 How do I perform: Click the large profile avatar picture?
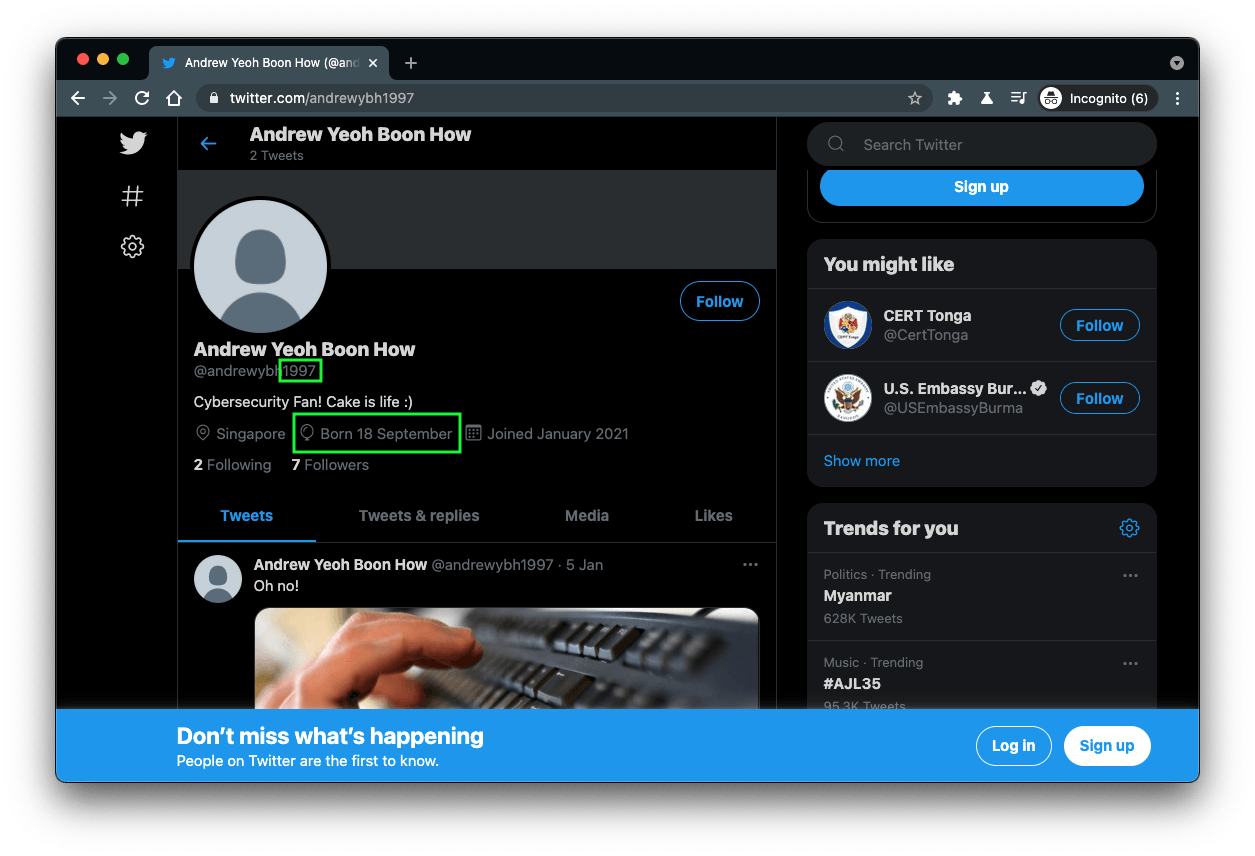pyautogui.click(x=260, y=266)
